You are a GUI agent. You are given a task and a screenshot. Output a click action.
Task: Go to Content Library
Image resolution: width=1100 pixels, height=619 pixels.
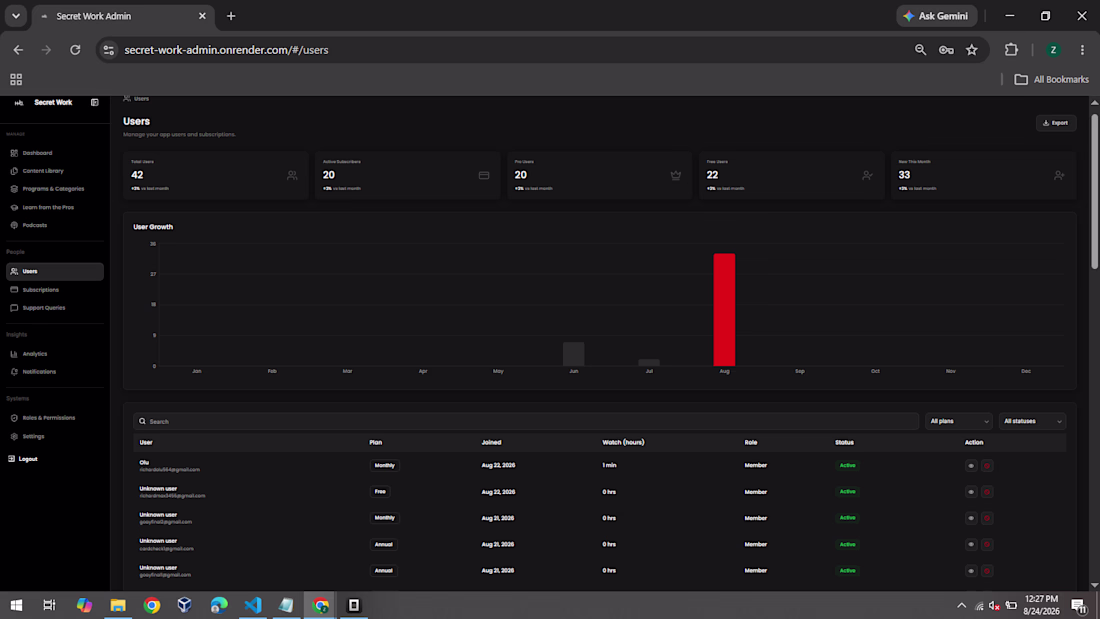point(43,171)
